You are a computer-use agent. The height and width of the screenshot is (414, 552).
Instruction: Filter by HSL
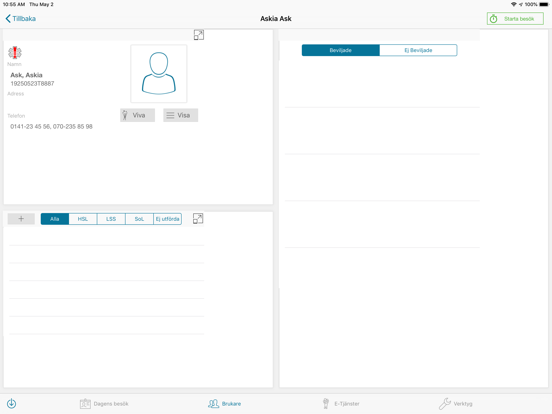[83, 219]
